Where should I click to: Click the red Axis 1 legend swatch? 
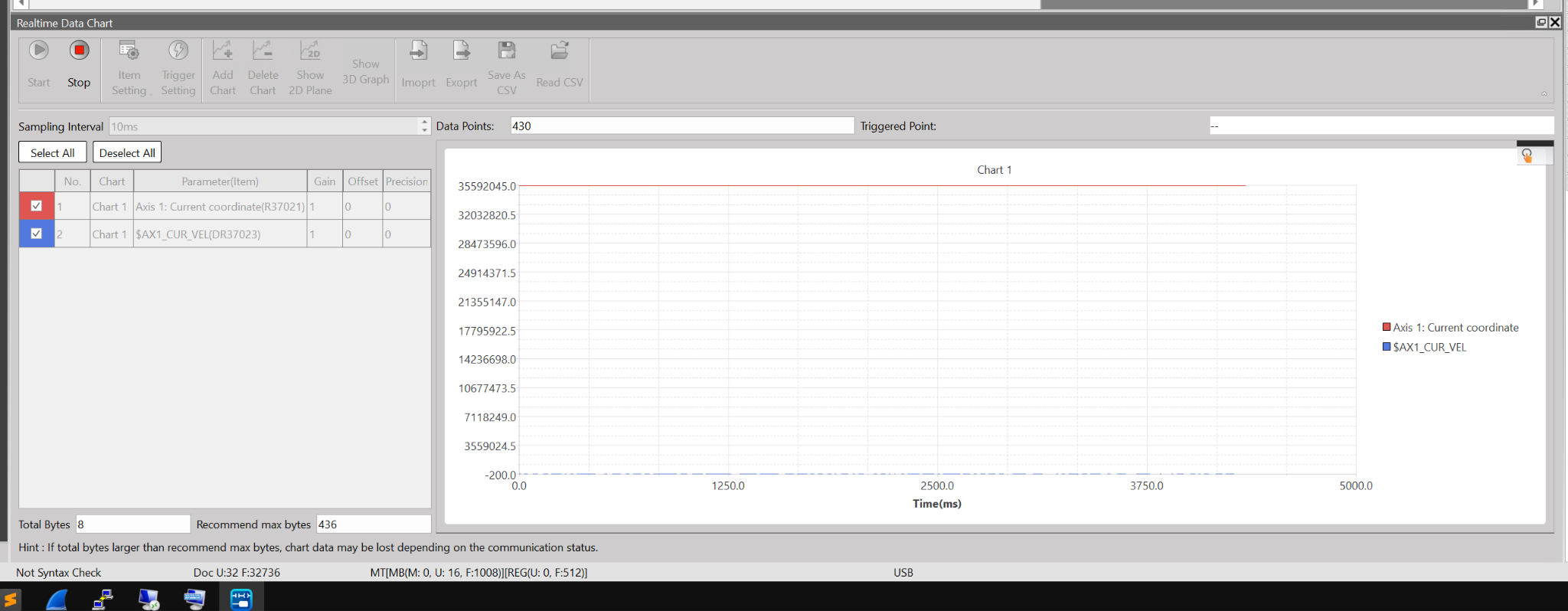(x=1386, y=327)
